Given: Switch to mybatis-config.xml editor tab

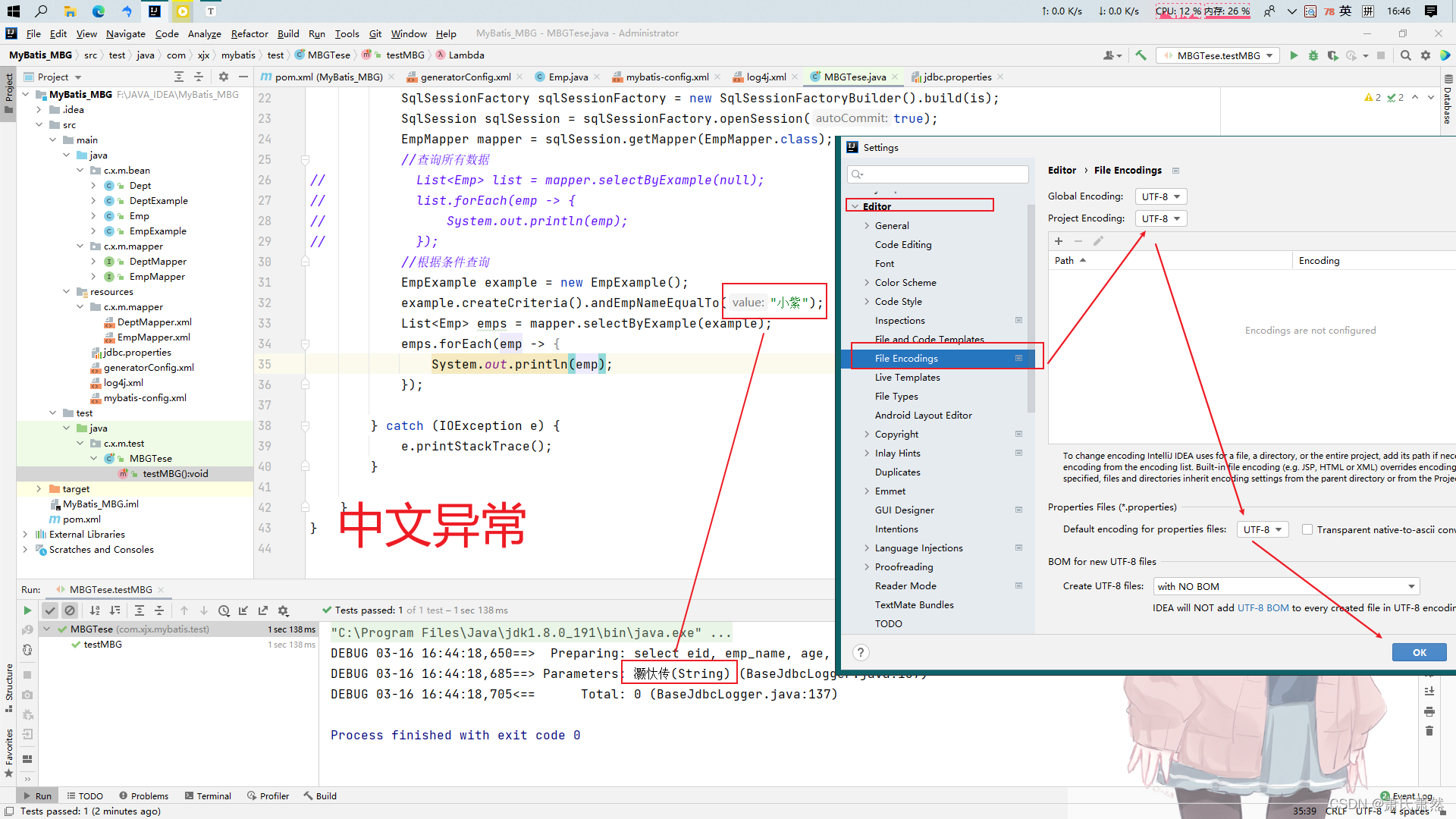Looking at the screenshot, I should point(667,77).
